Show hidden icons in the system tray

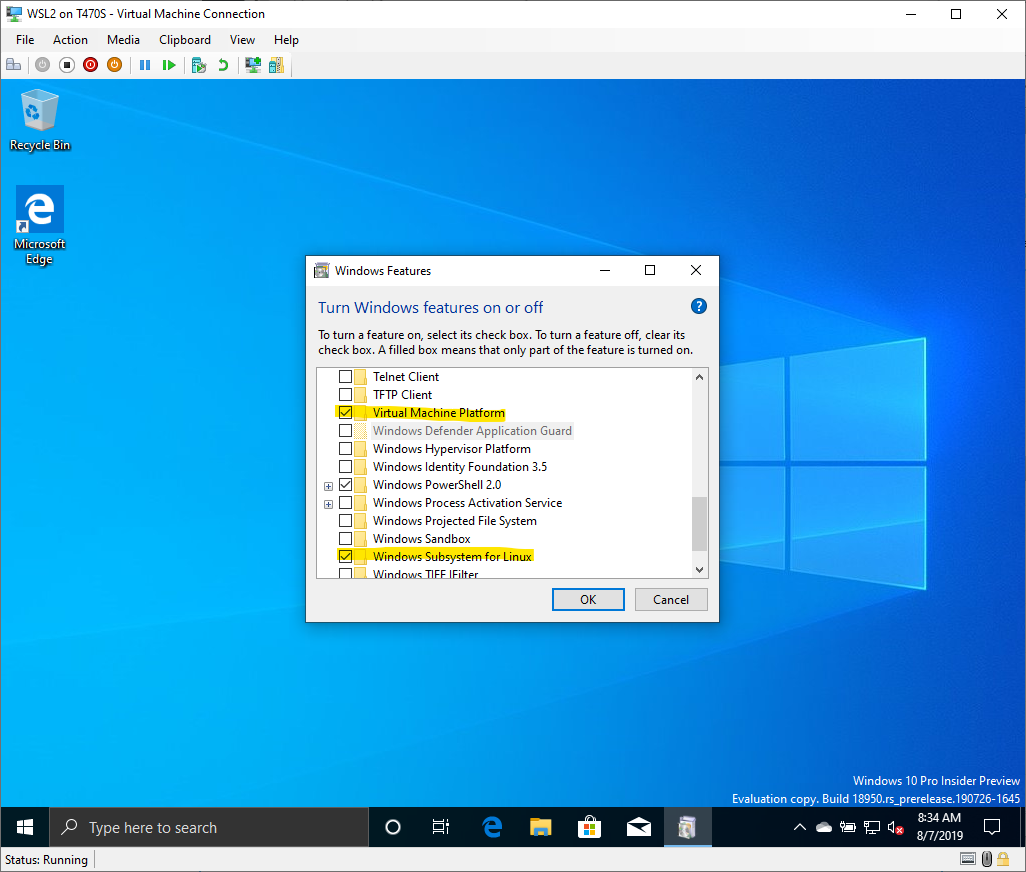tap(799, 828)
